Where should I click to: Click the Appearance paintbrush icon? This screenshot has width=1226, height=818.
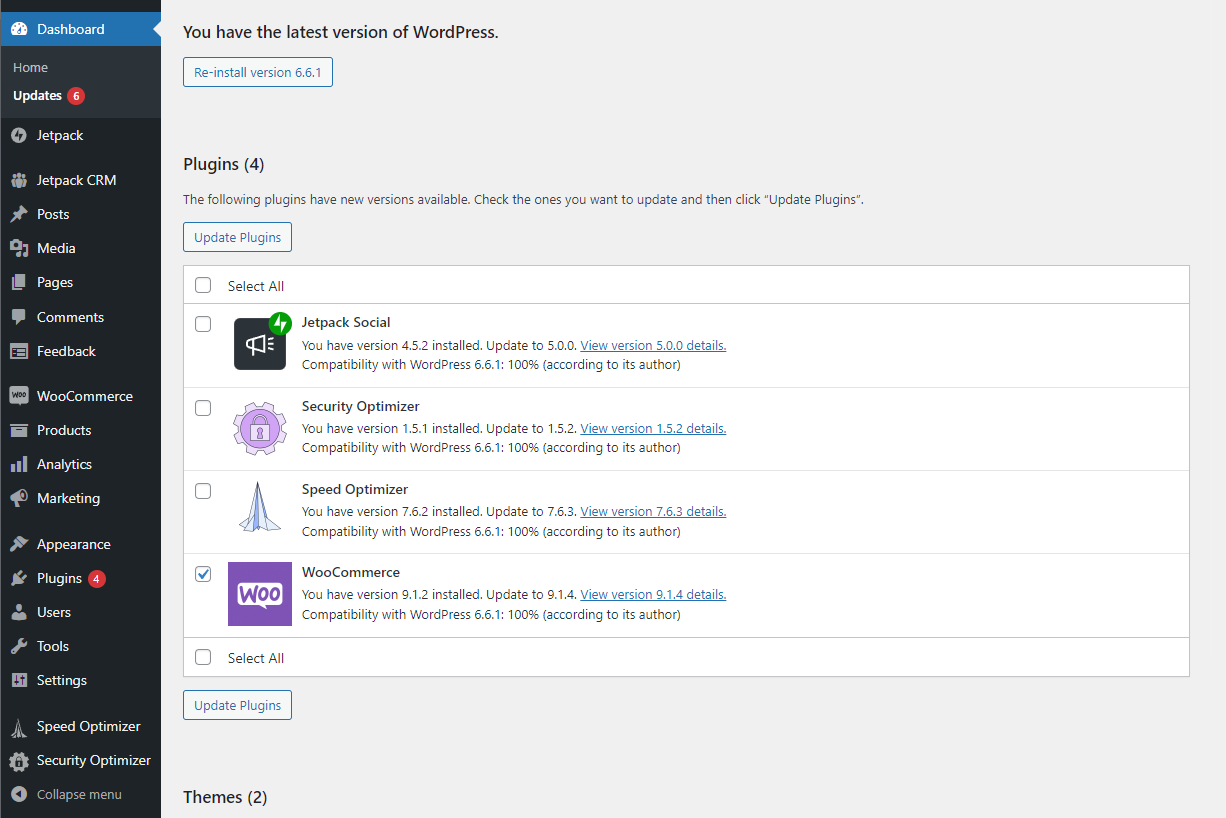coord(19,544)
